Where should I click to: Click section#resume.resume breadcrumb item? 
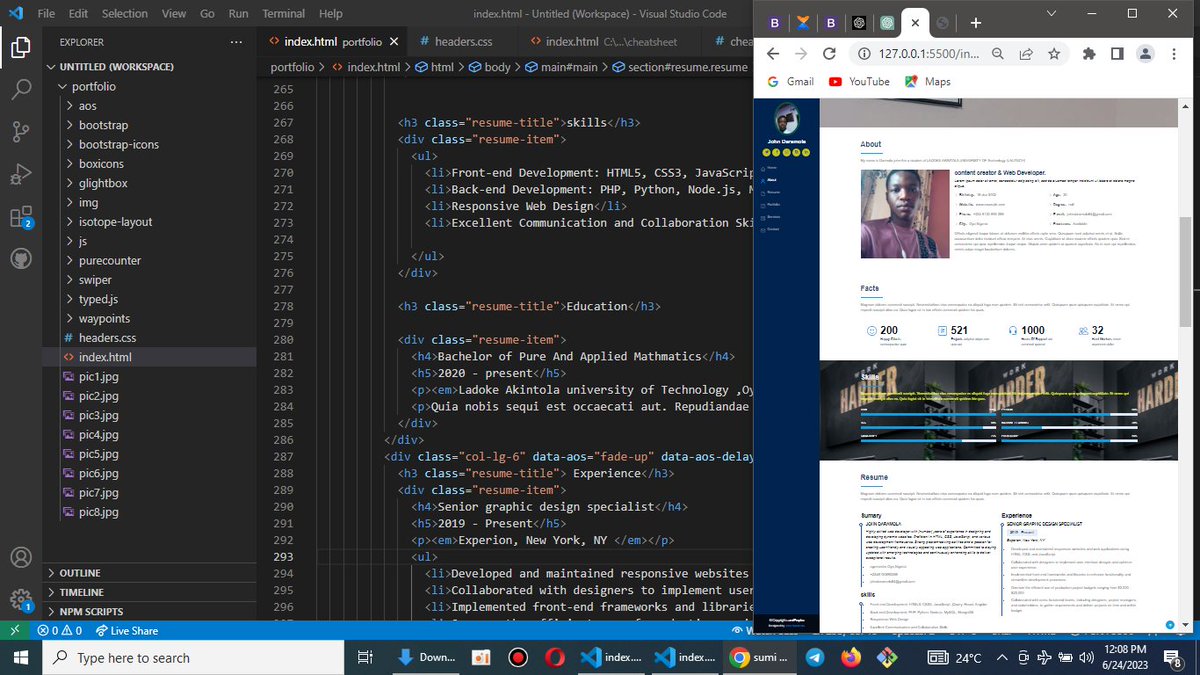tap(679, 67)
